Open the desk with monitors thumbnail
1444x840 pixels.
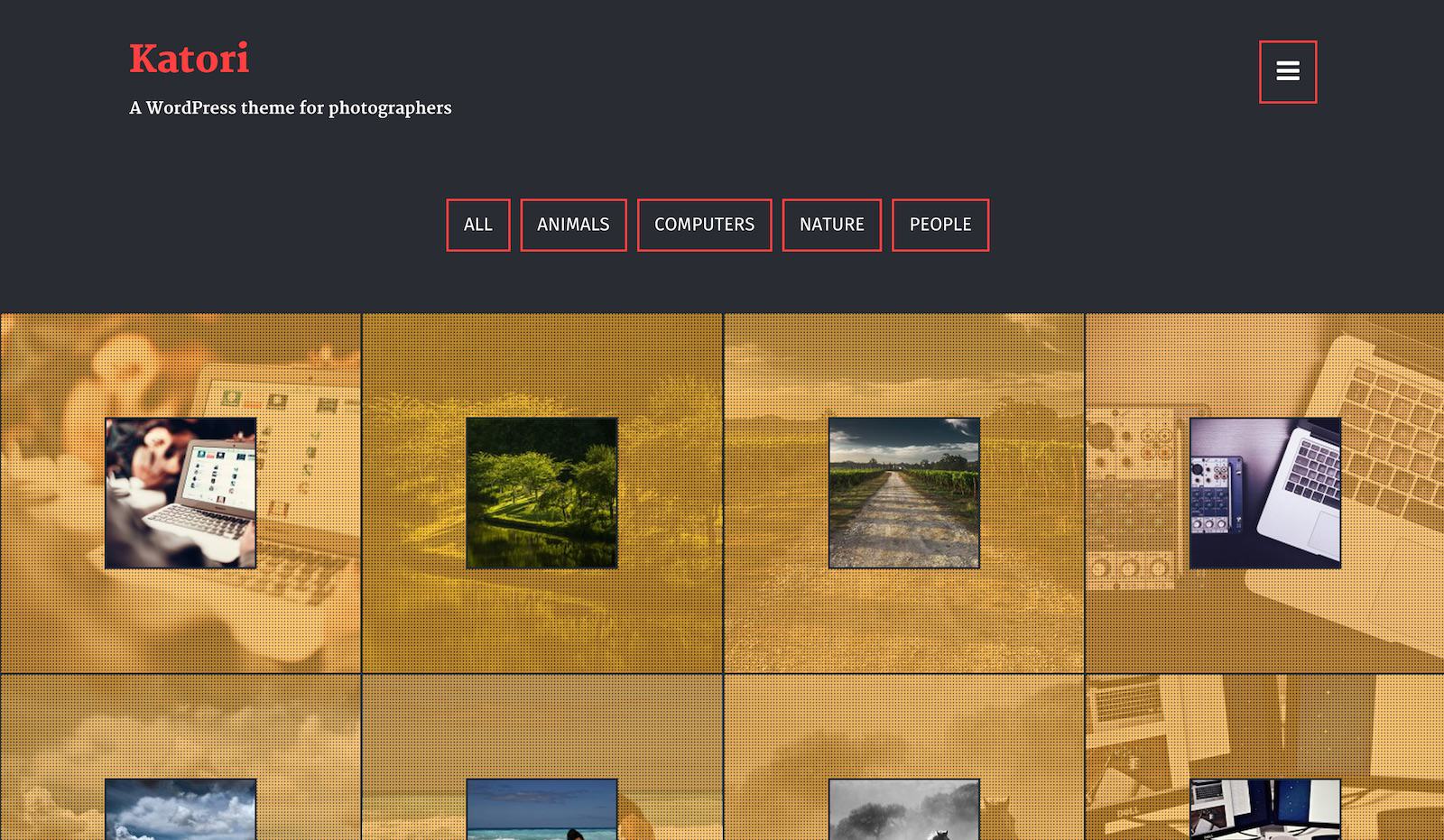tap(1264, 809)
